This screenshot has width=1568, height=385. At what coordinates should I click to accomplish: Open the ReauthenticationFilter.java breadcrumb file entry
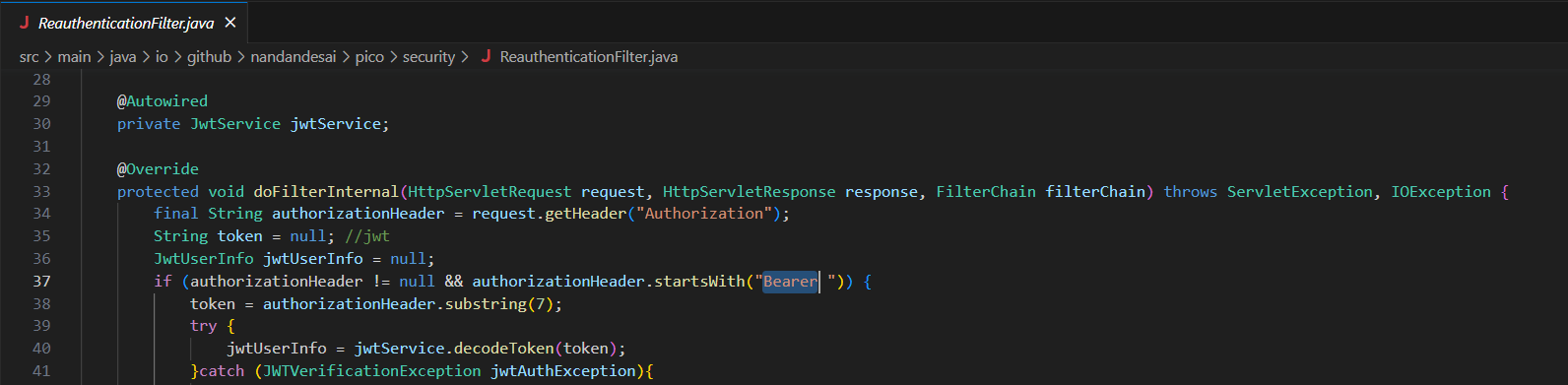click(588, 57)
